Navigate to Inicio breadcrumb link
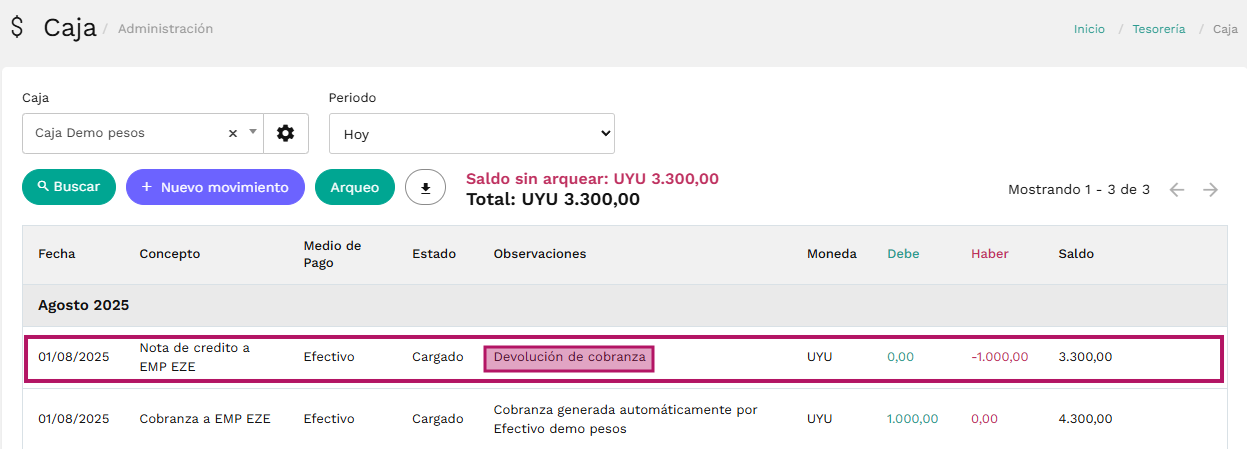Screen dimensions: 1247x449 [1089, 29]
